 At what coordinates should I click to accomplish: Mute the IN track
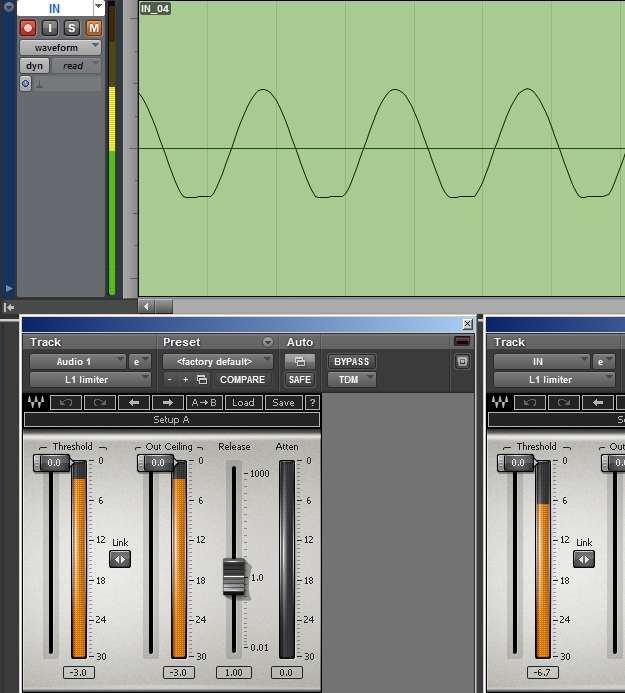click(x=93, y=28)
